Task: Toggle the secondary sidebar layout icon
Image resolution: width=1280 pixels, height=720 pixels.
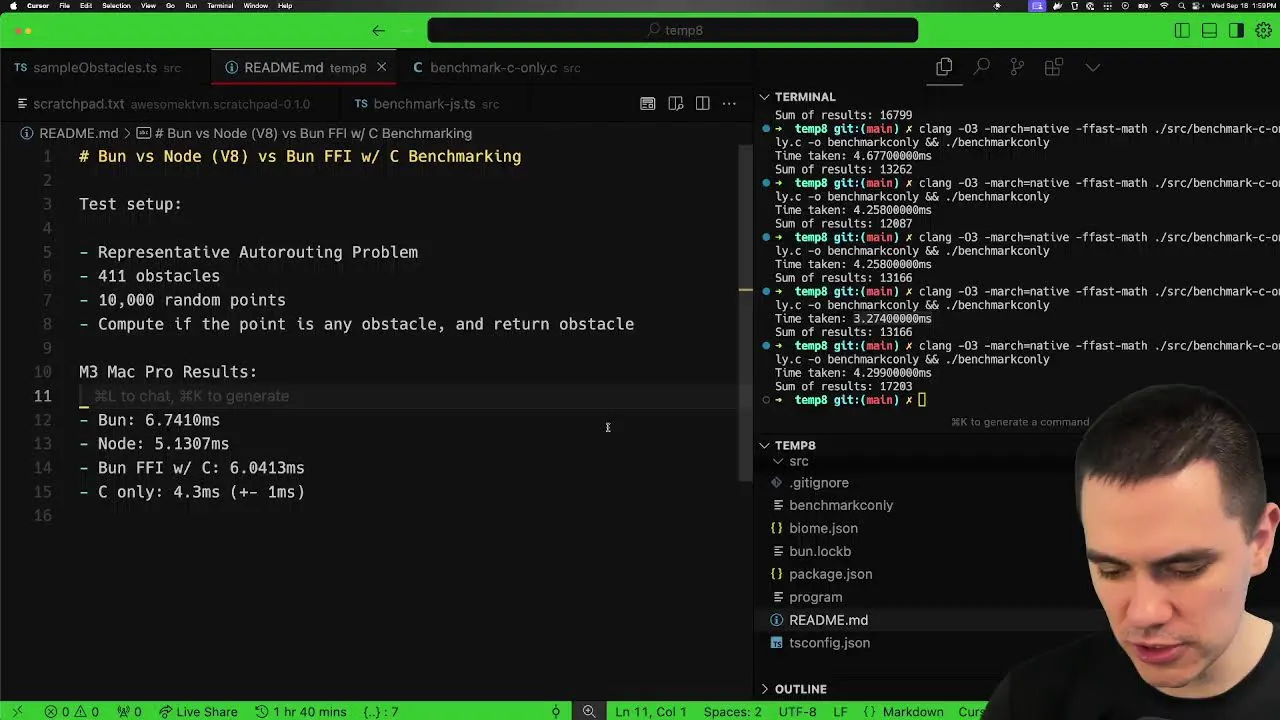Action: 1236,30
